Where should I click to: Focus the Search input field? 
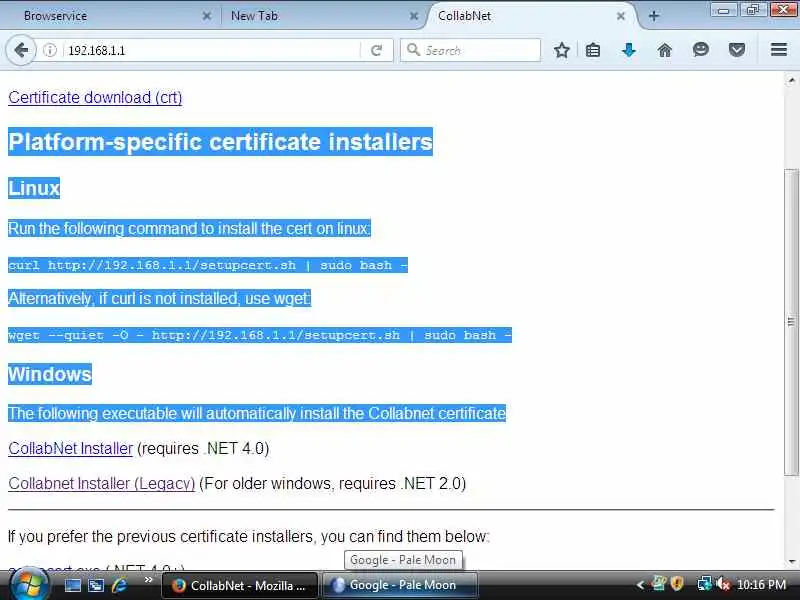(x=470, y=50)
